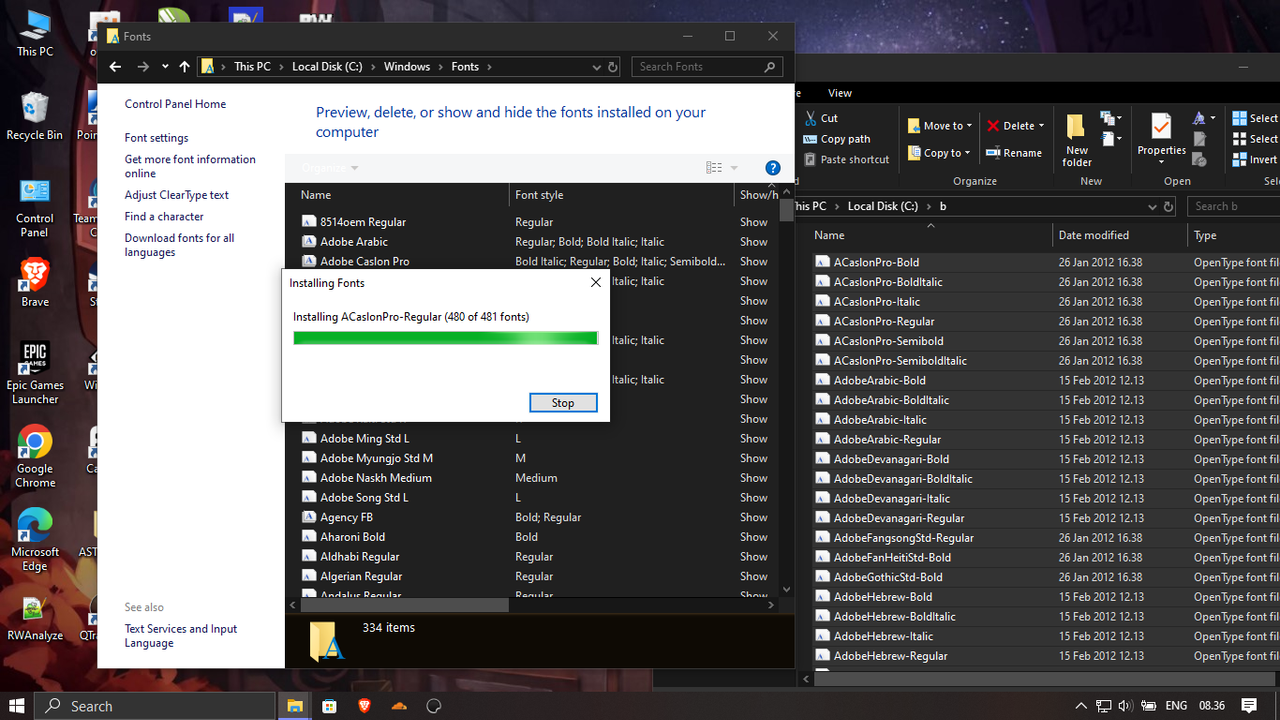Open the notification center icon
1280x720 pixels.
tap(1249, 705)
